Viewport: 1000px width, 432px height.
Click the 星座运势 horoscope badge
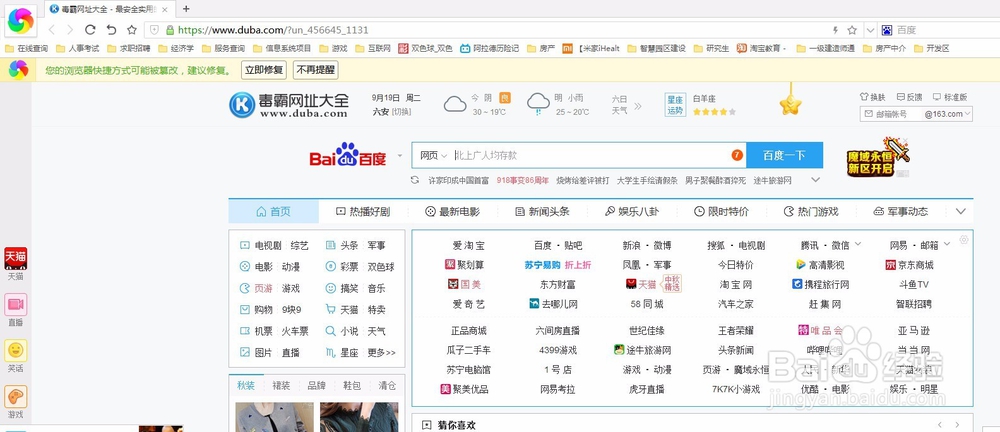(x=675, y=105)
